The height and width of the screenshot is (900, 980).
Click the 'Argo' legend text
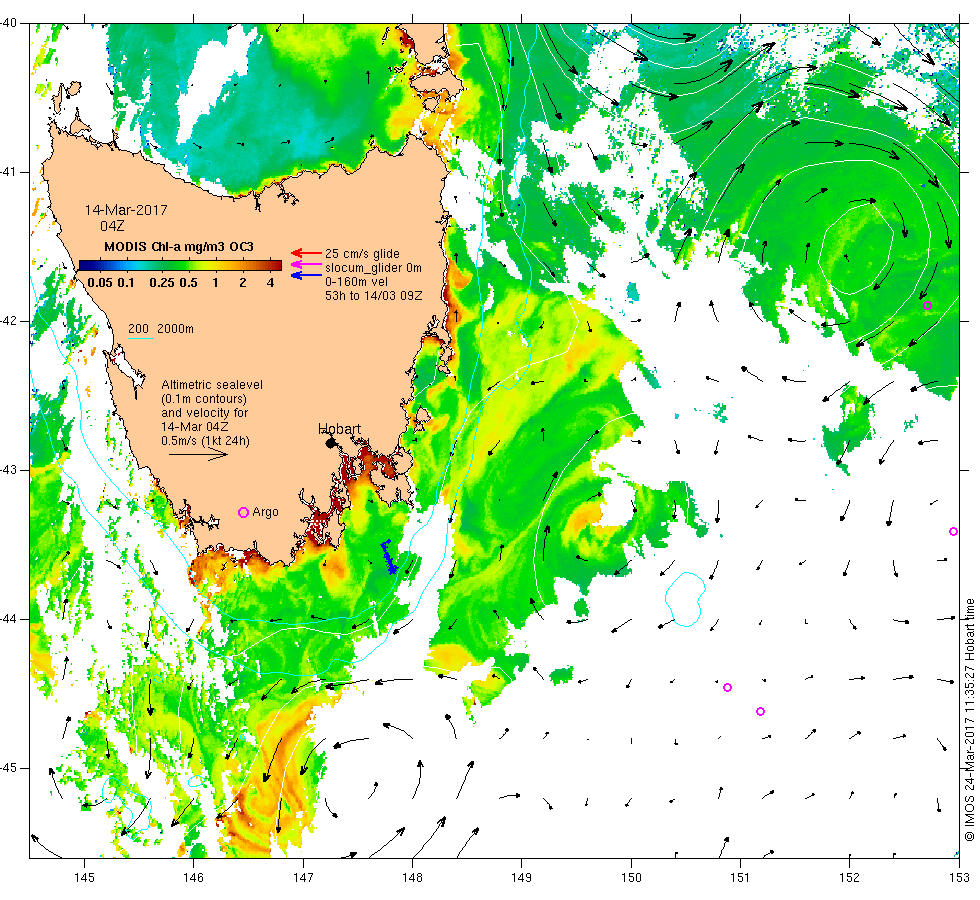click(x=266, y=512)
